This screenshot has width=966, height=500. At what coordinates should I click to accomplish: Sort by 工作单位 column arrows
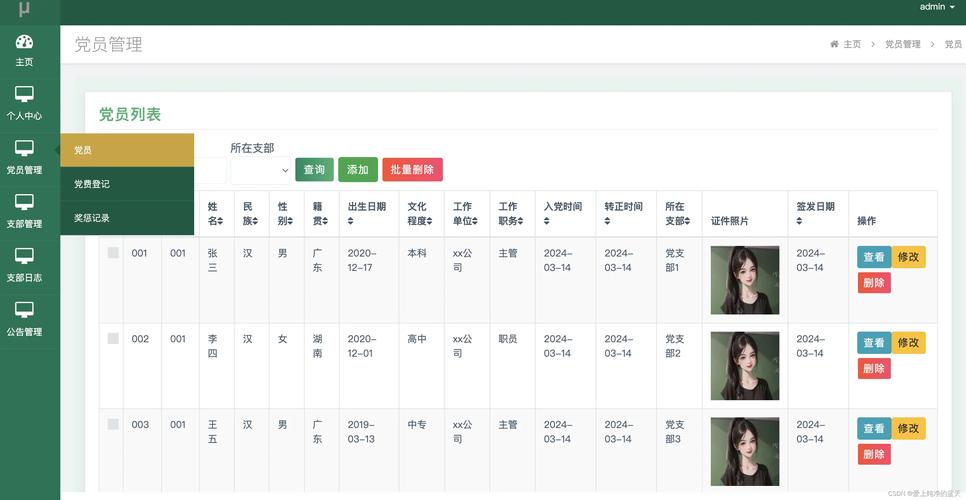tap(475, 221)
